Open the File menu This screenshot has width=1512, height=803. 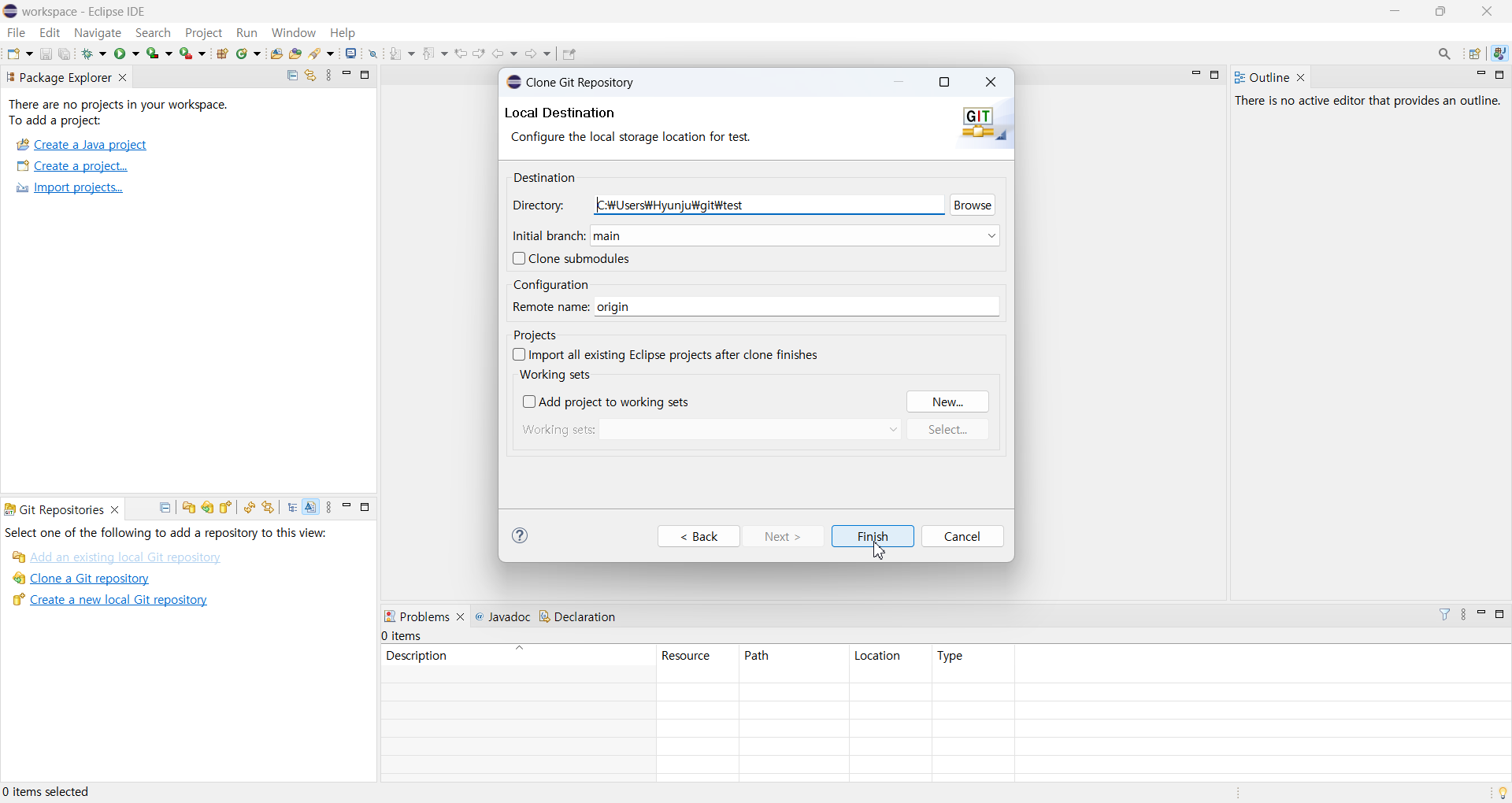17,33
